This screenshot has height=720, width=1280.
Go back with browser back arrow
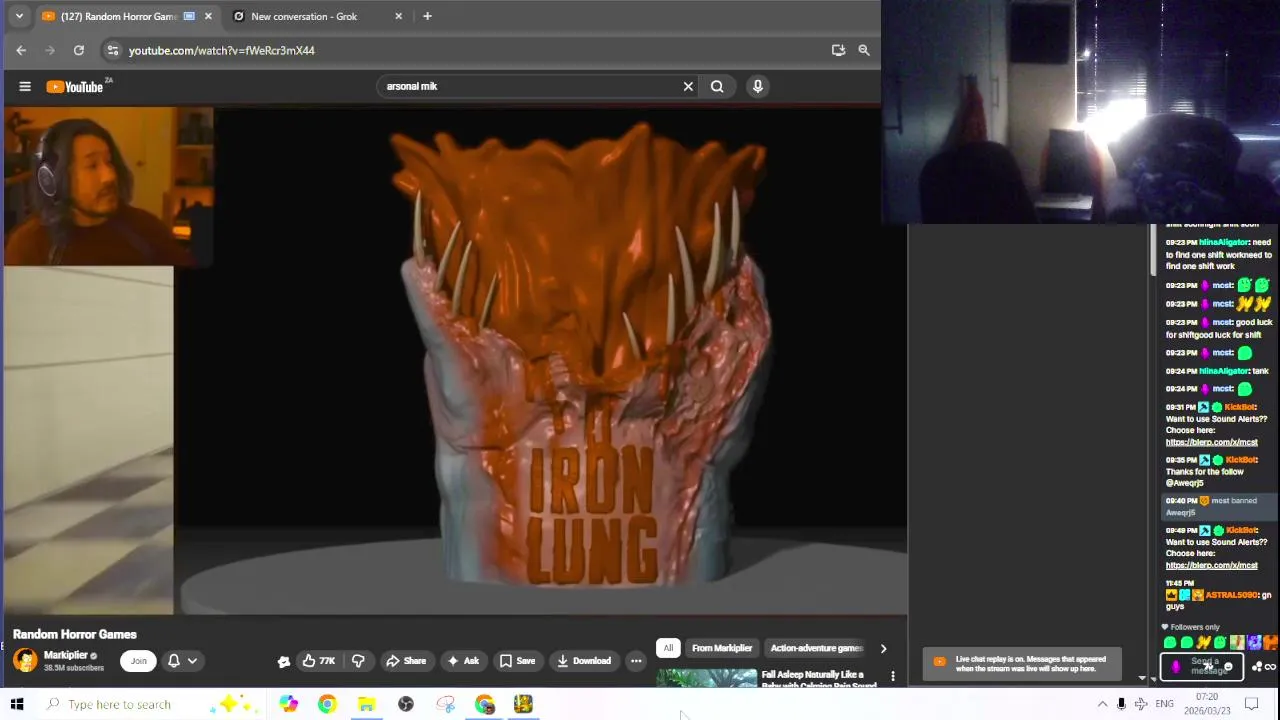point(21,50)
